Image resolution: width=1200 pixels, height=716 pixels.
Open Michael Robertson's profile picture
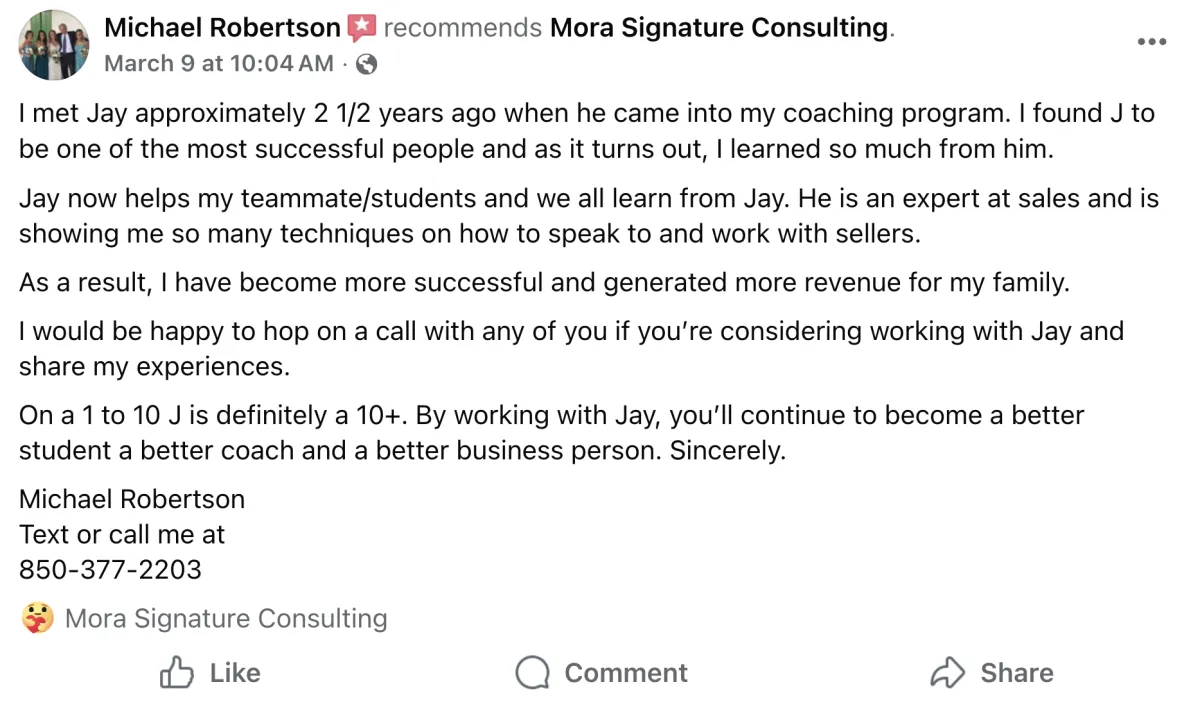pos(54,45)
